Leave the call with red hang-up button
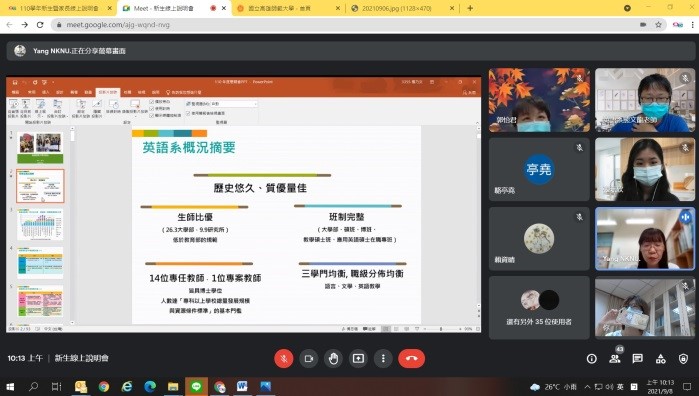 click(x=411, y=359)
